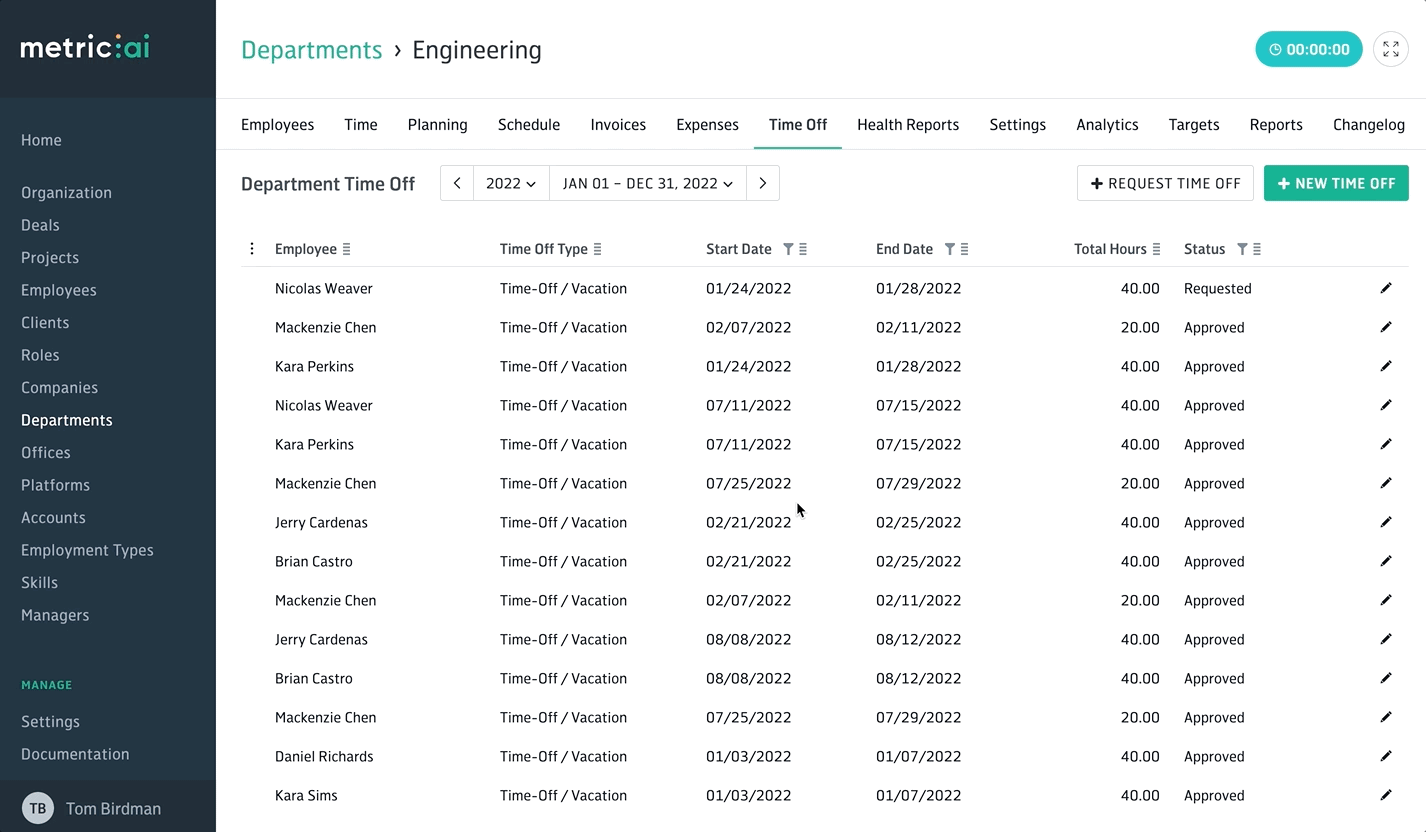Edit Nicolas Weaver's requested time off with the pencil icon

[x=1386, y=288]
